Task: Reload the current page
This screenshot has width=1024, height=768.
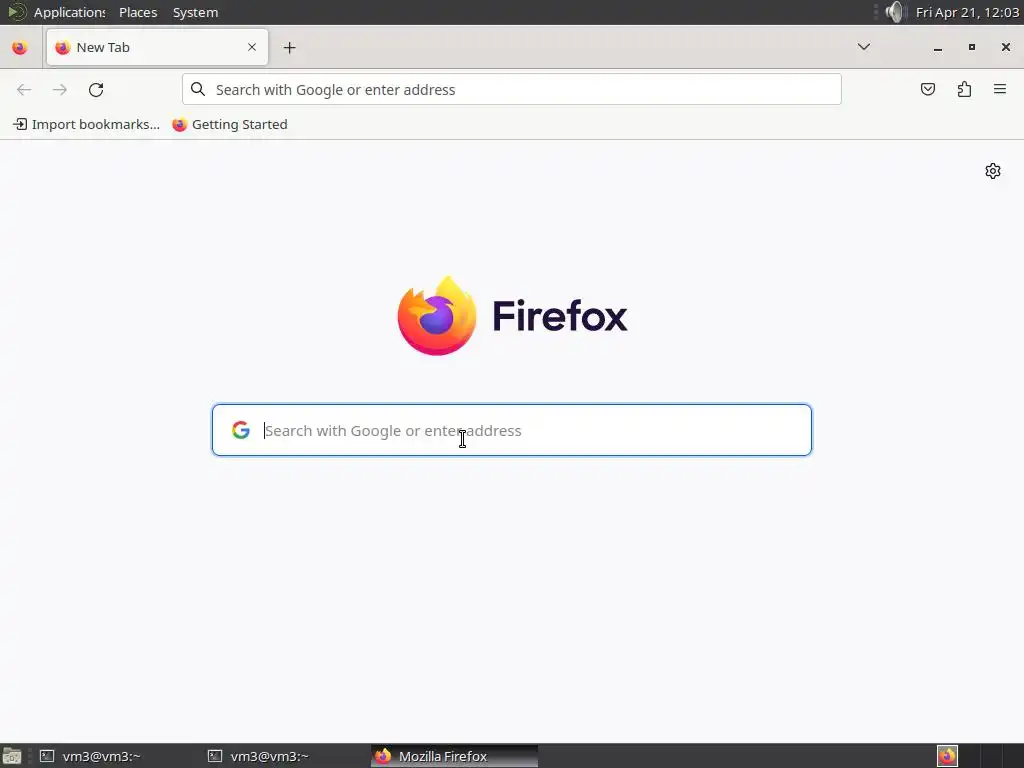Action: [96, 89]
